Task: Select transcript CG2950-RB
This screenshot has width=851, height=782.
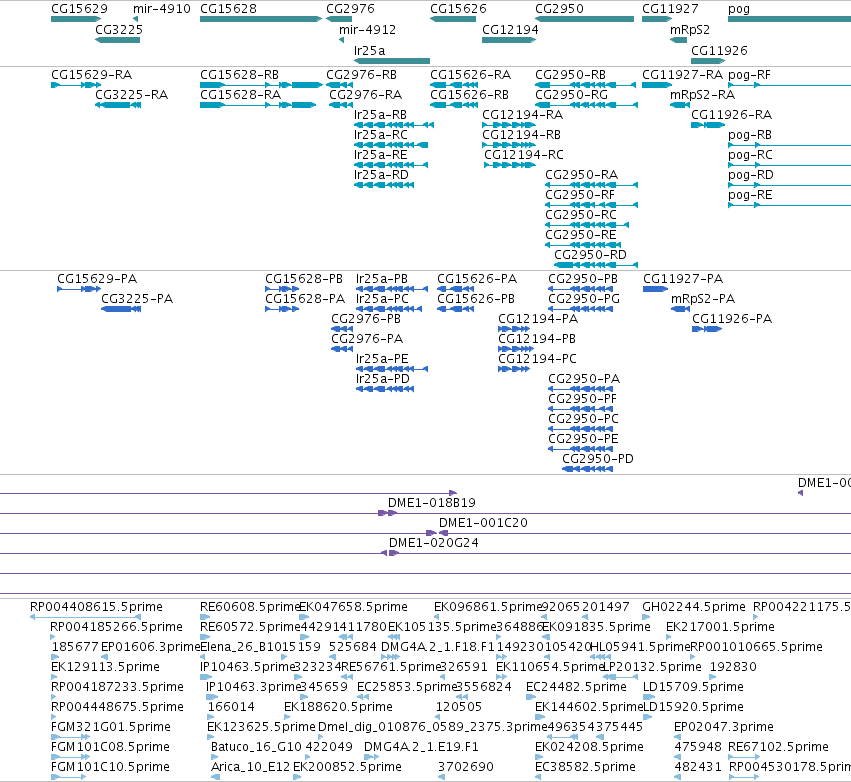Action: pos(585,85)
